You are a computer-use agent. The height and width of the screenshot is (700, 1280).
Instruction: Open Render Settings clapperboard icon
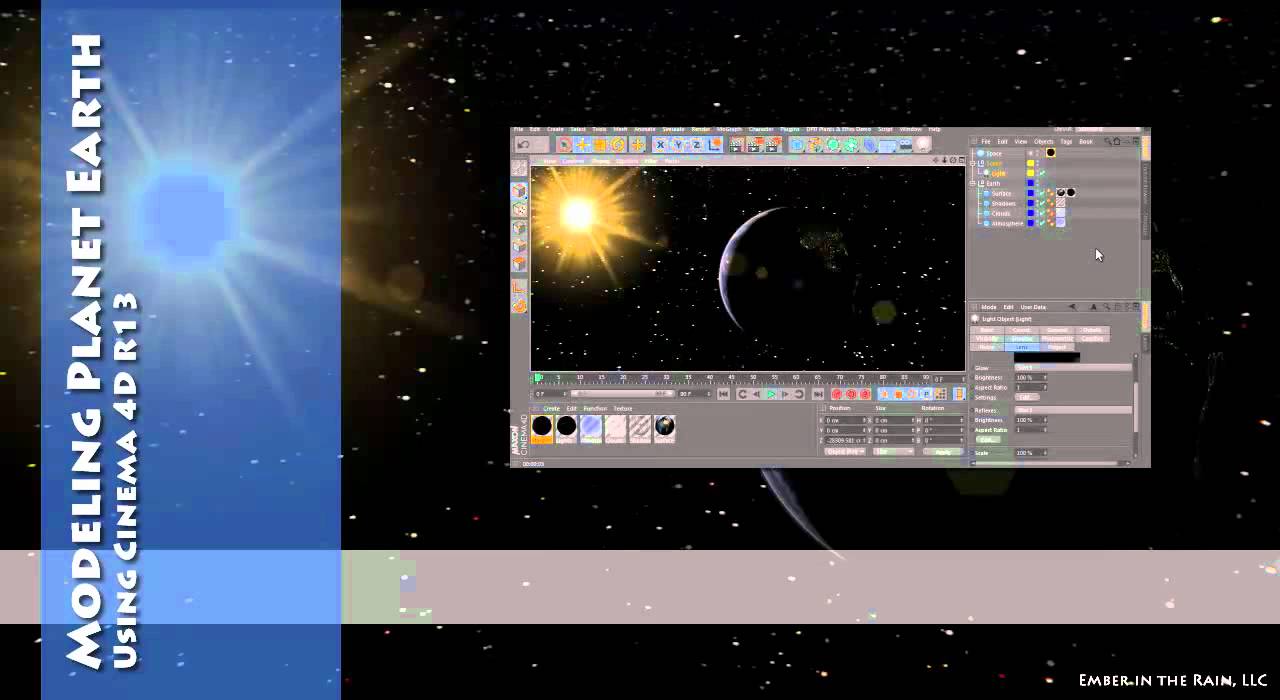(x=772, y=144)
